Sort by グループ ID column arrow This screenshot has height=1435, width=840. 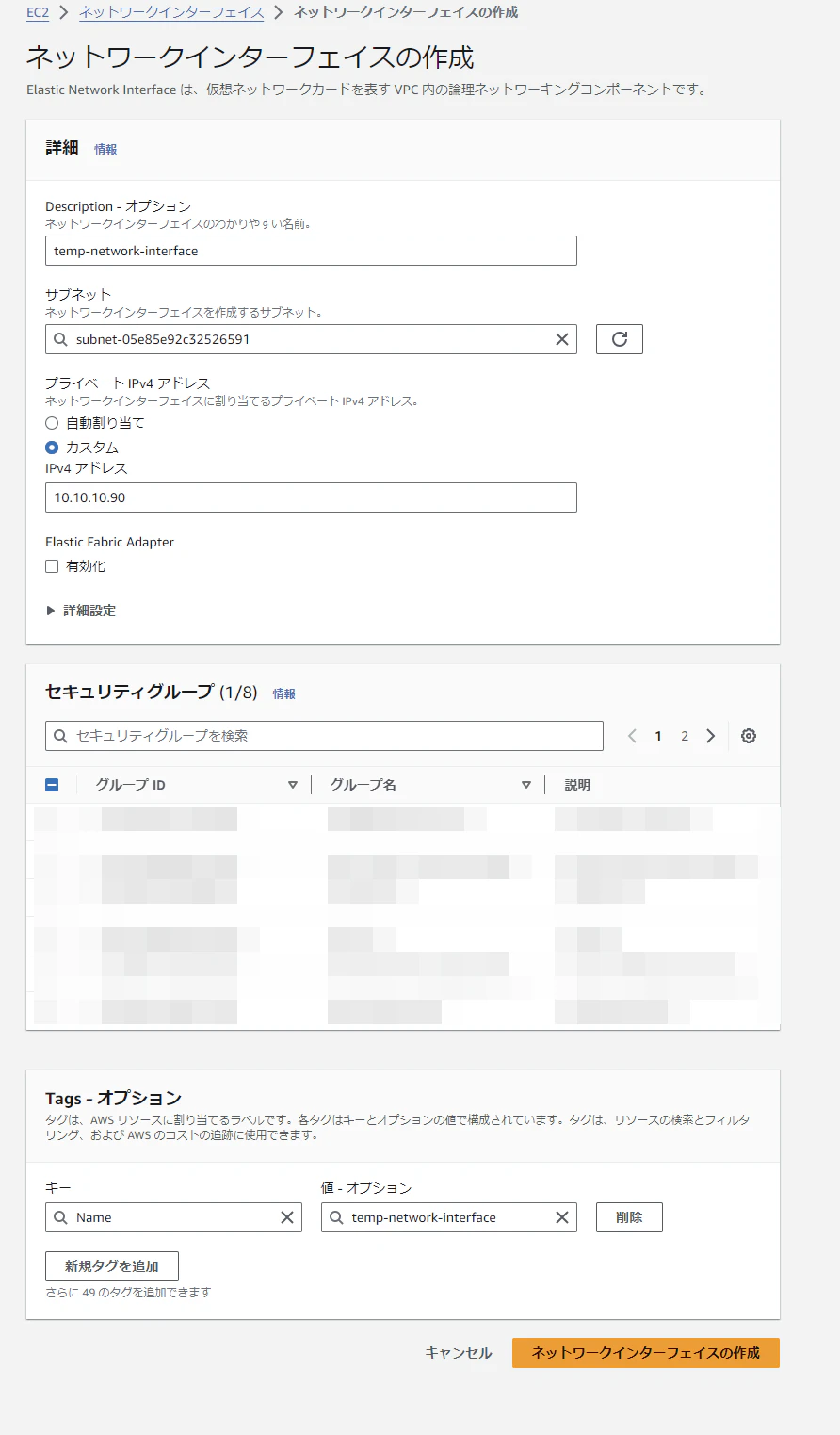293,785
